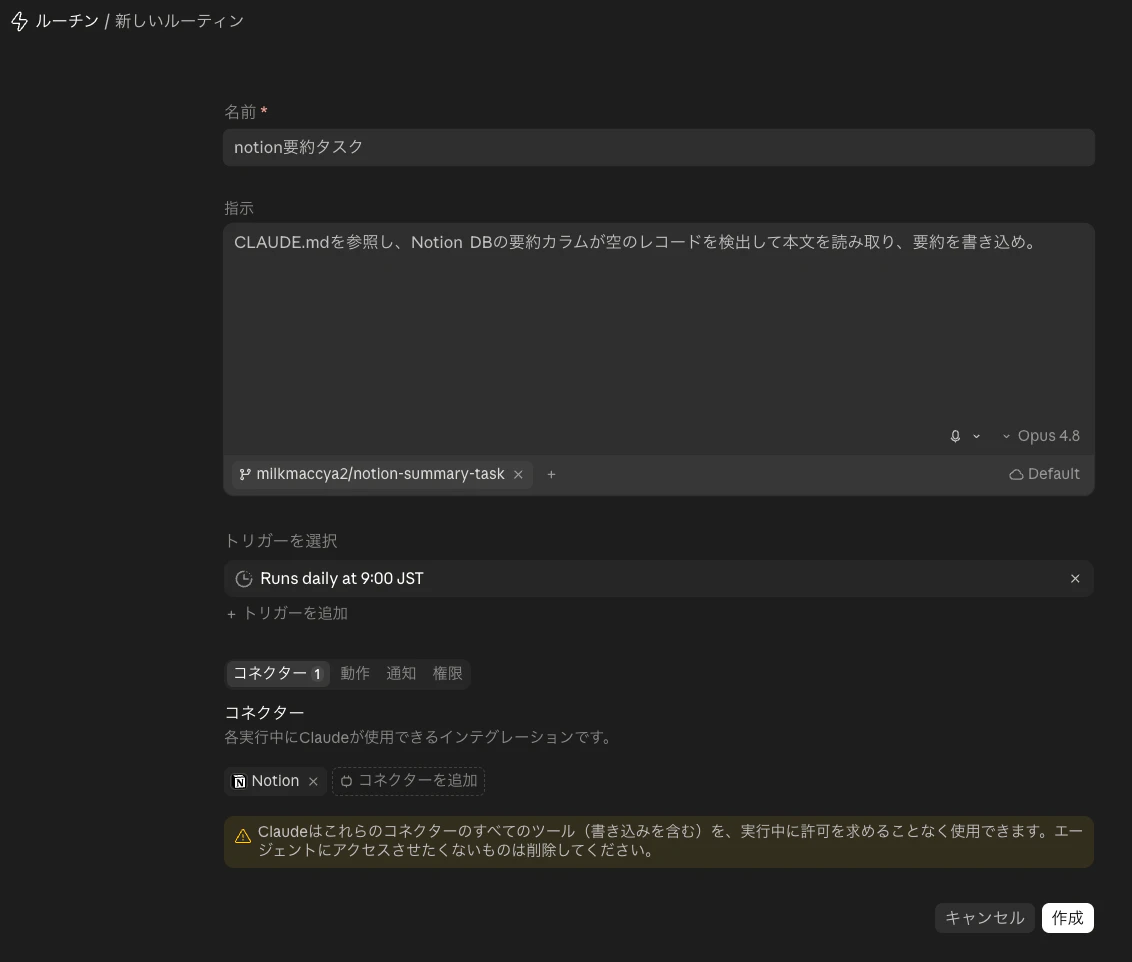Remove the Runs daily at 9:00 JST trigger
1132x962 pixels.
tap(1075, 579)
